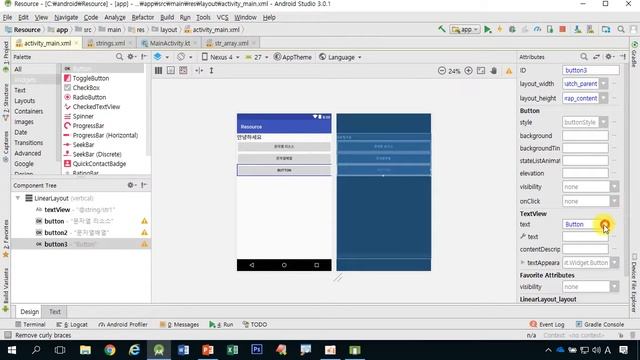Viewport: 640px width, 360px height.
Task: Open API level 27 dropdown
Action: [x=256, y=57]
